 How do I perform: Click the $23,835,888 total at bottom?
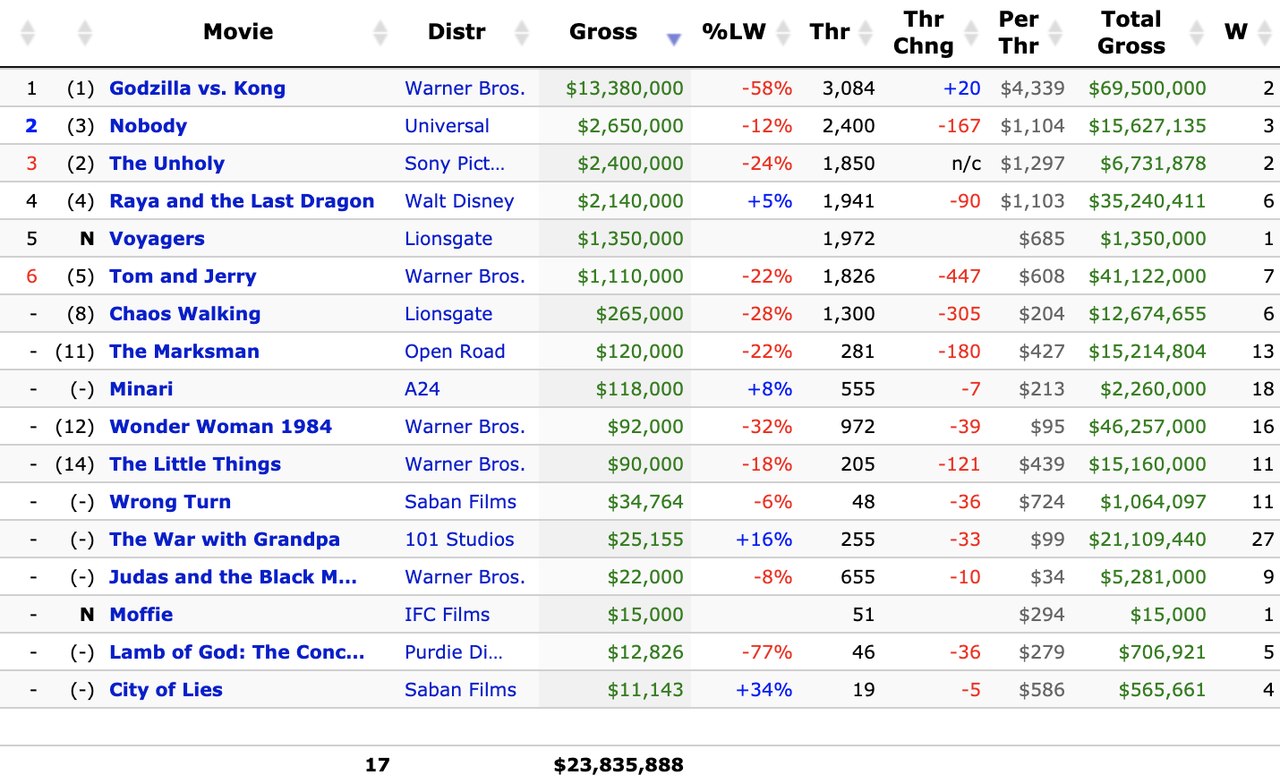click(619, 765)
